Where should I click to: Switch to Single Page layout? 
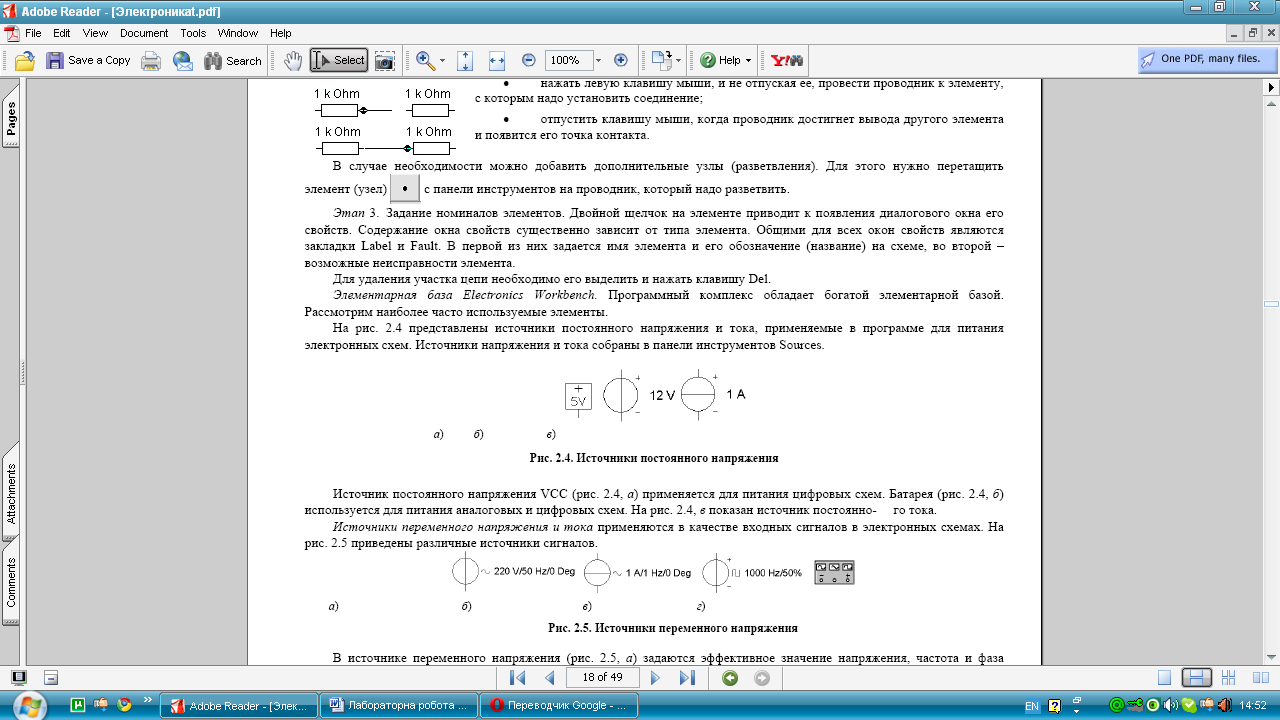coord(1163,678)
